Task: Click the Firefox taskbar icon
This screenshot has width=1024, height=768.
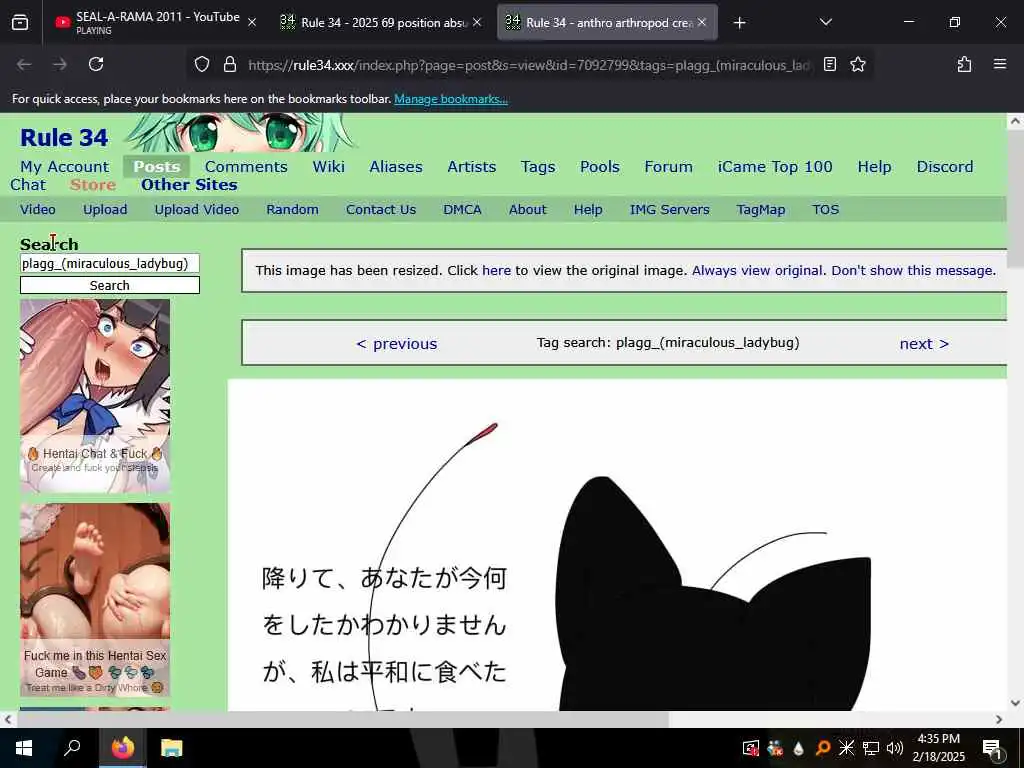Action: (x=122, y=748)
